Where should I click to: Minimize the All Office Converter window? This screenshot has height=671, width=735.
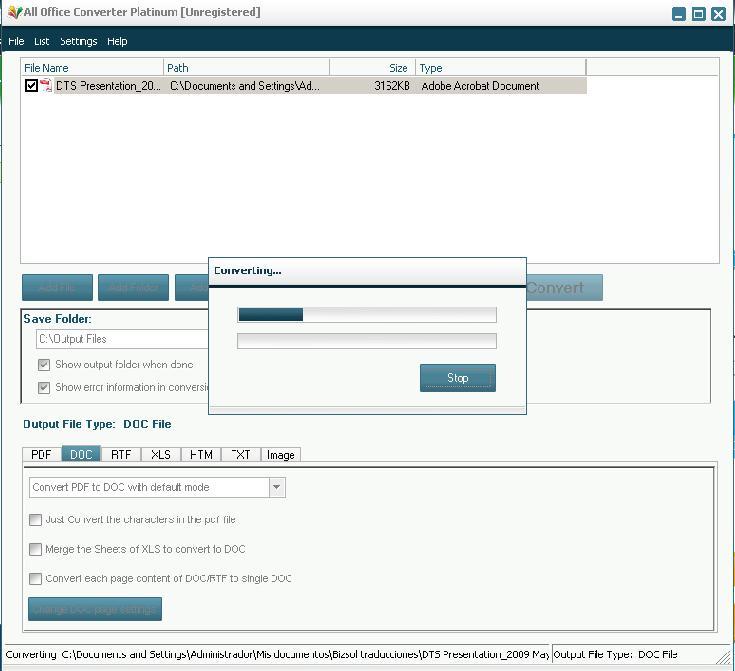[678, 14]
